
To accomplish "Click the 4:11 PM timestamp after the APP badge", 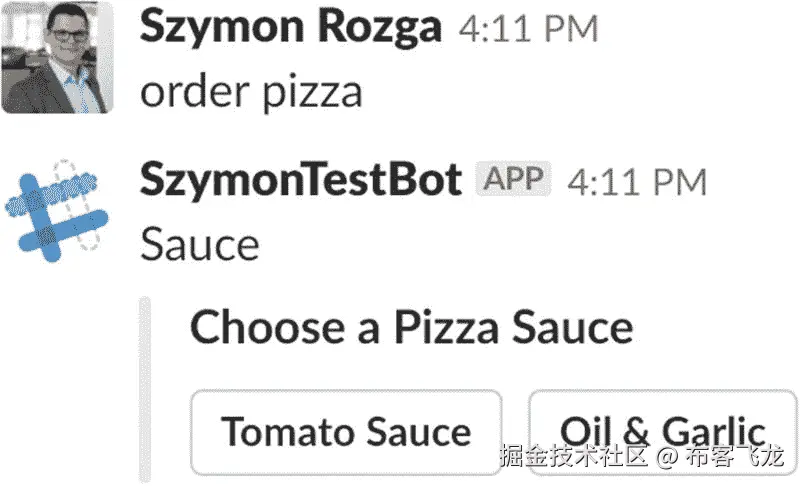I will pos(637,182).
